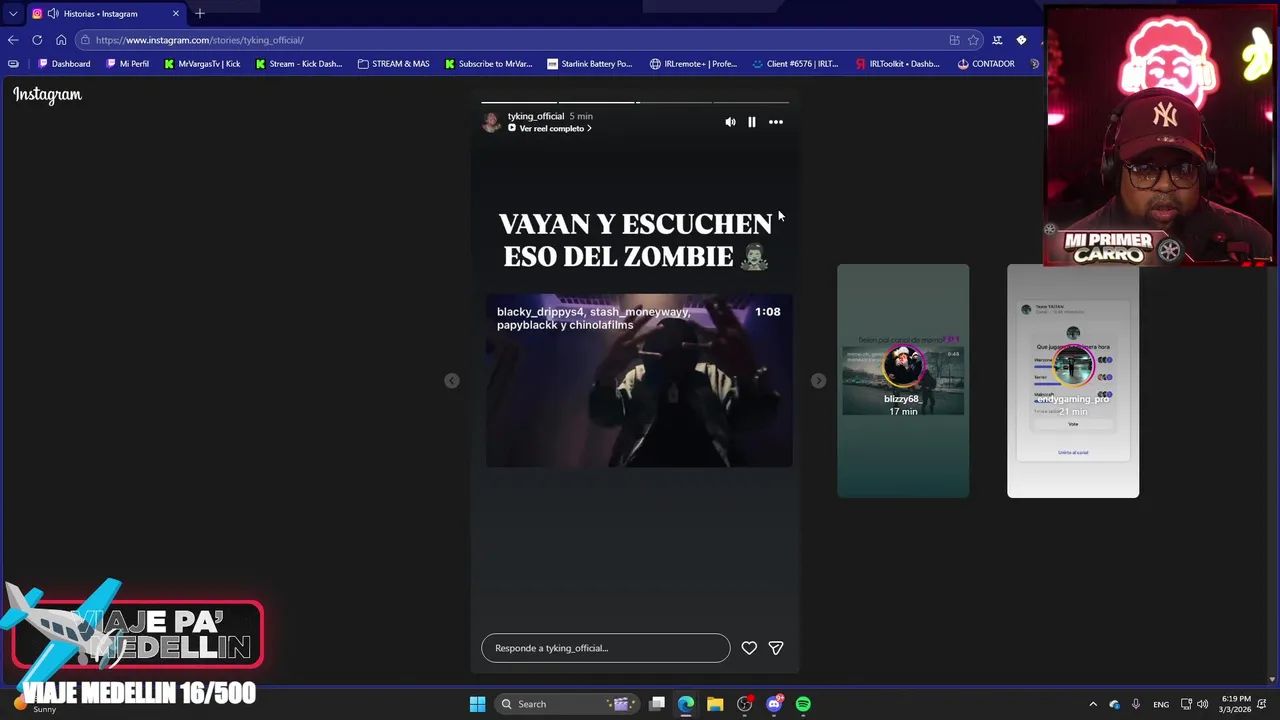Open Microsoft Edge from the taskbar
The height and width of the screenshot is (720, 1280).
point(686,704)
